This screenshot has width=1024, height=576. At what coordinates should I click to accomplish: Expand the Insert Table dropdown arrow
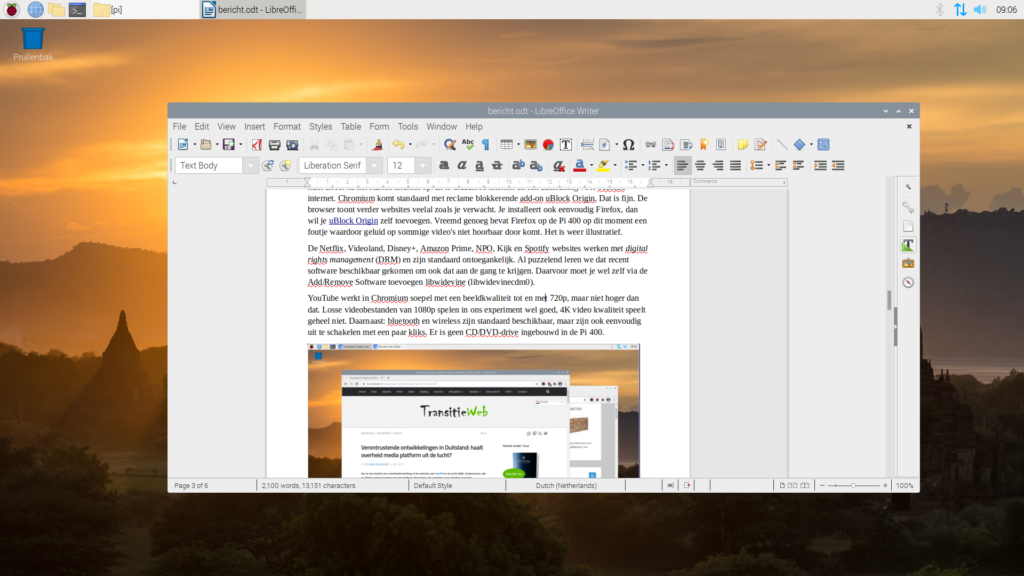(518, 144)
